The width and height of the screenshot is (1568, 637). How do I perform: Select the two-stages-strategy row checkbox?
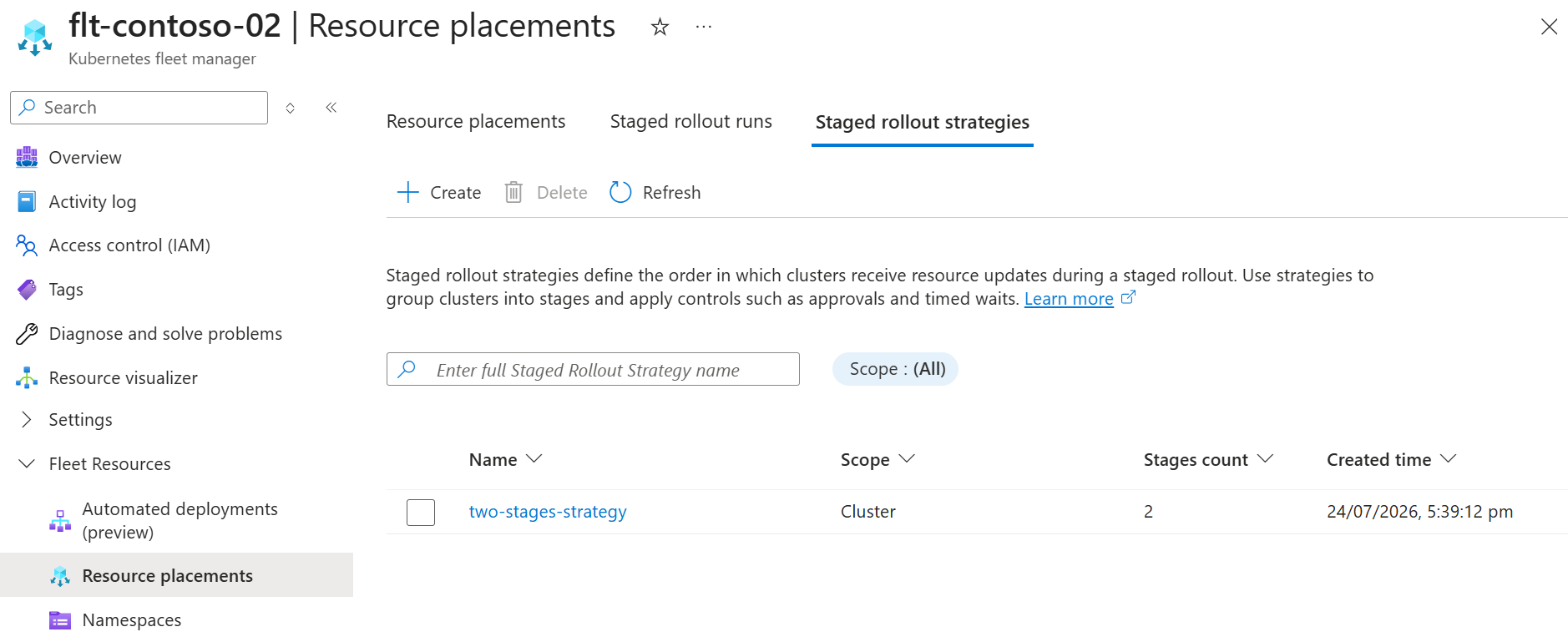click(x=421, y=512)
